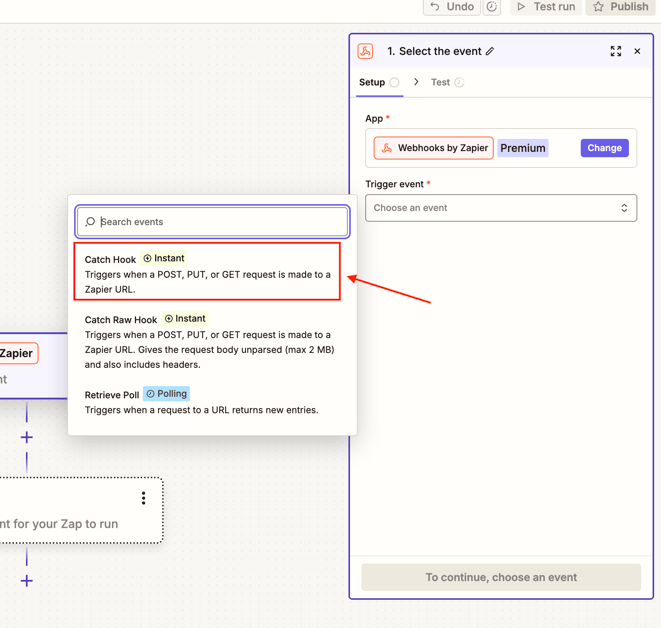Click chevron between Setup and Test
This screenshot has width=661, height=628.
[416, 82]
